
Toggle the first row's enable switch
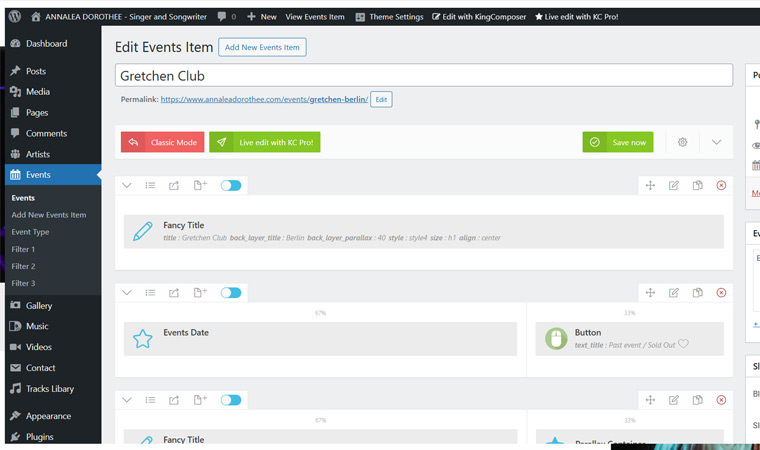[x=231, y=185]
